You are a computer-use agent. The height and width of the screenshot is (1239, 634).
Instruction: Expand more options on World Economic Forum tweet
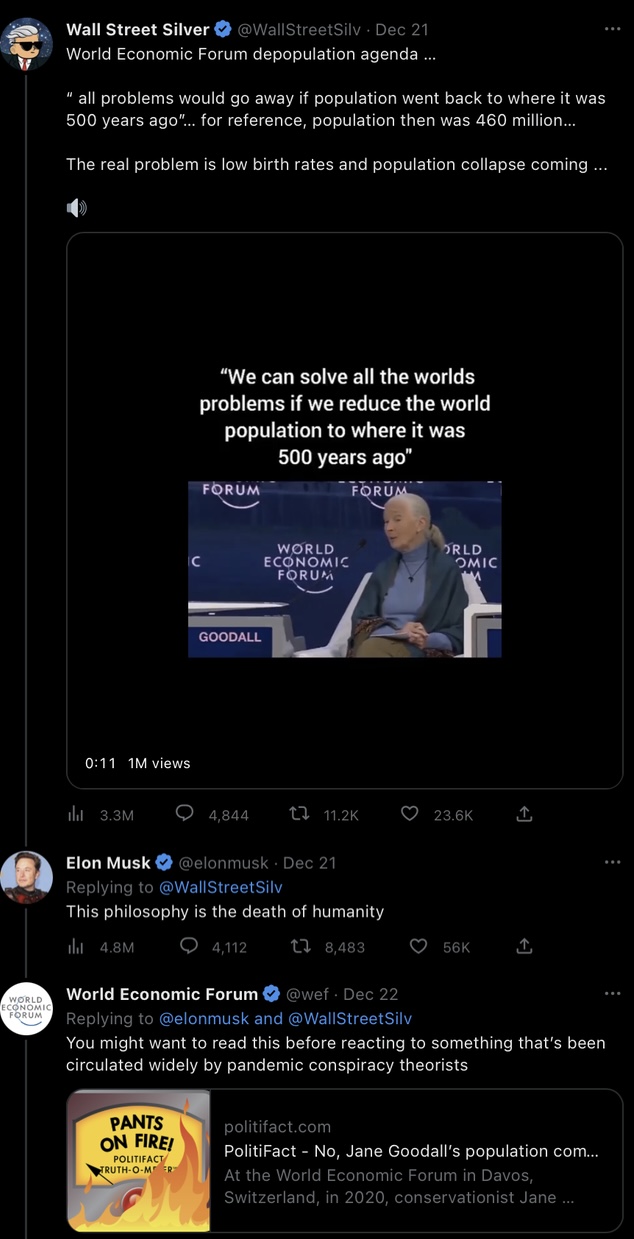tap(612, 993)
